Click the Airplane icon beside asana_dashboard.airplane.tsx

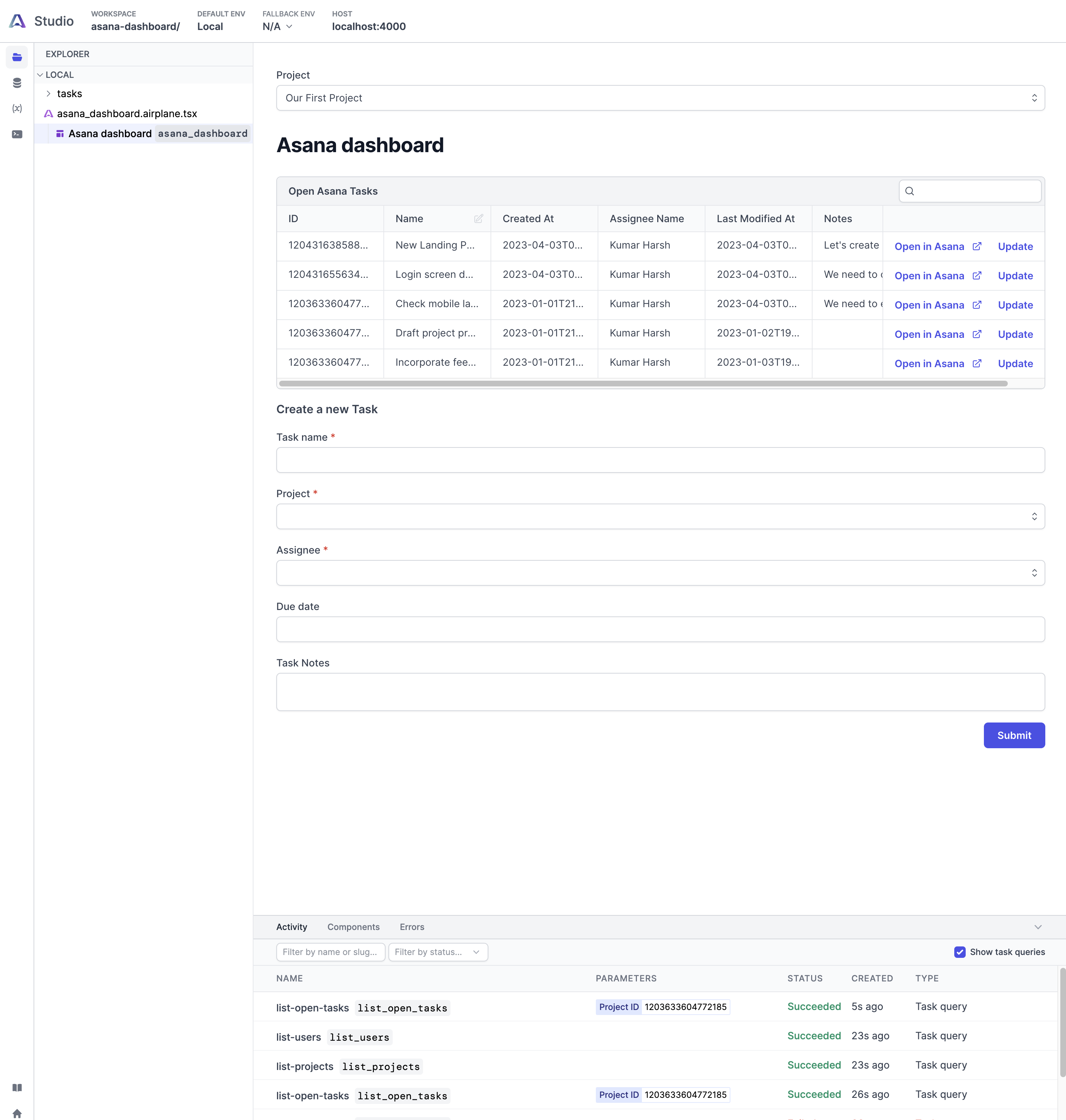coord(49,114)
